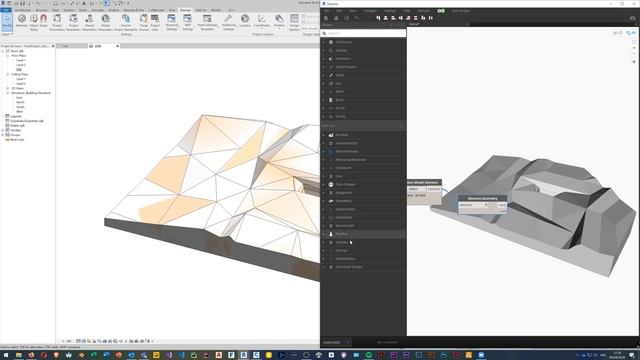Screen dimensions: 640x360
Task: Open the Select dropdown under Modify in Revit
Action: pyautogui.click(x=7, y=34)
